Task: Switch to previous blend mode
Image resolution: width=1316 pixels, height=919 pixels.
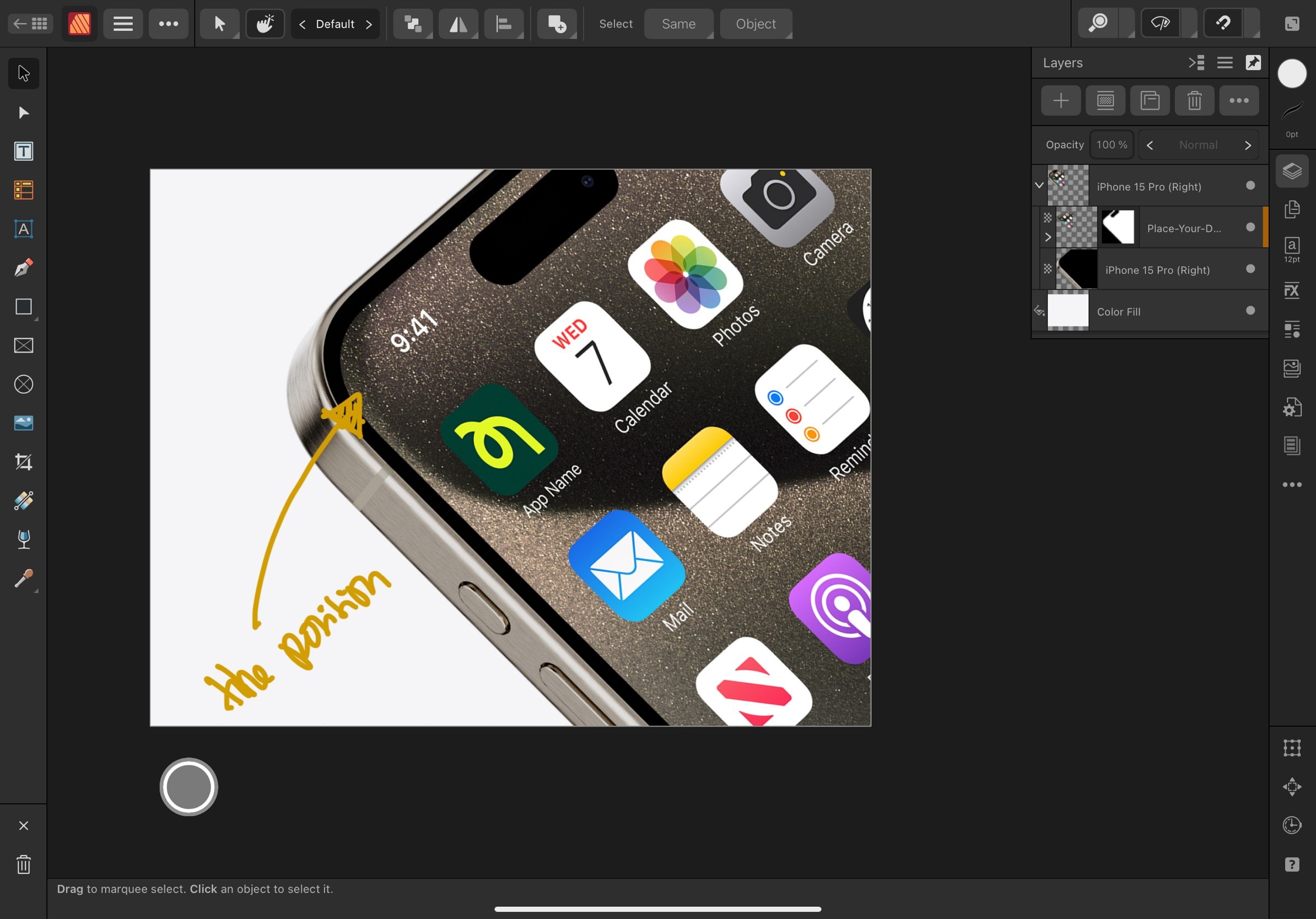Action: pos(1150,145)
